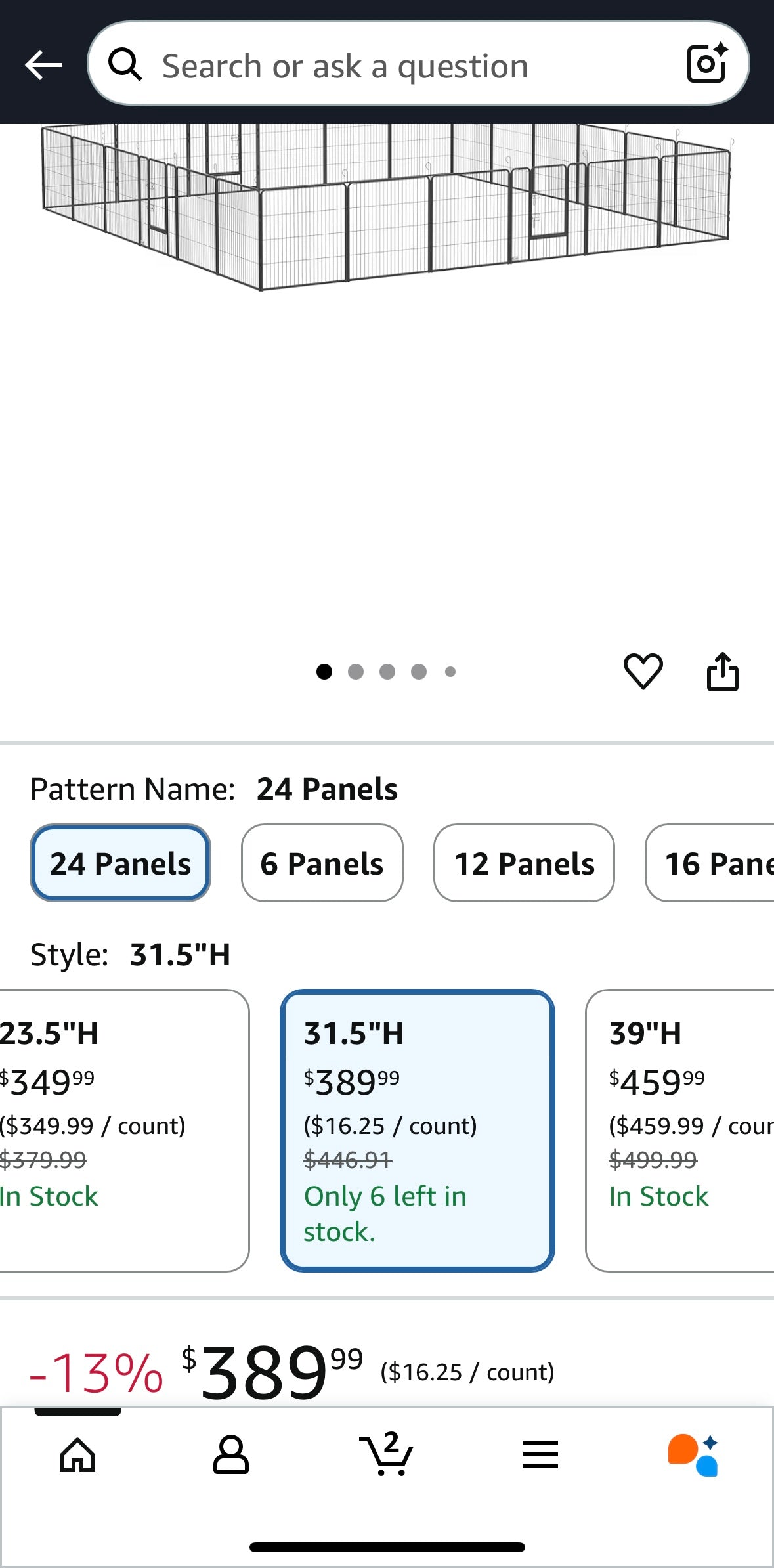Open the account profile icon

pyautogui.click(x=231, y=1454)
